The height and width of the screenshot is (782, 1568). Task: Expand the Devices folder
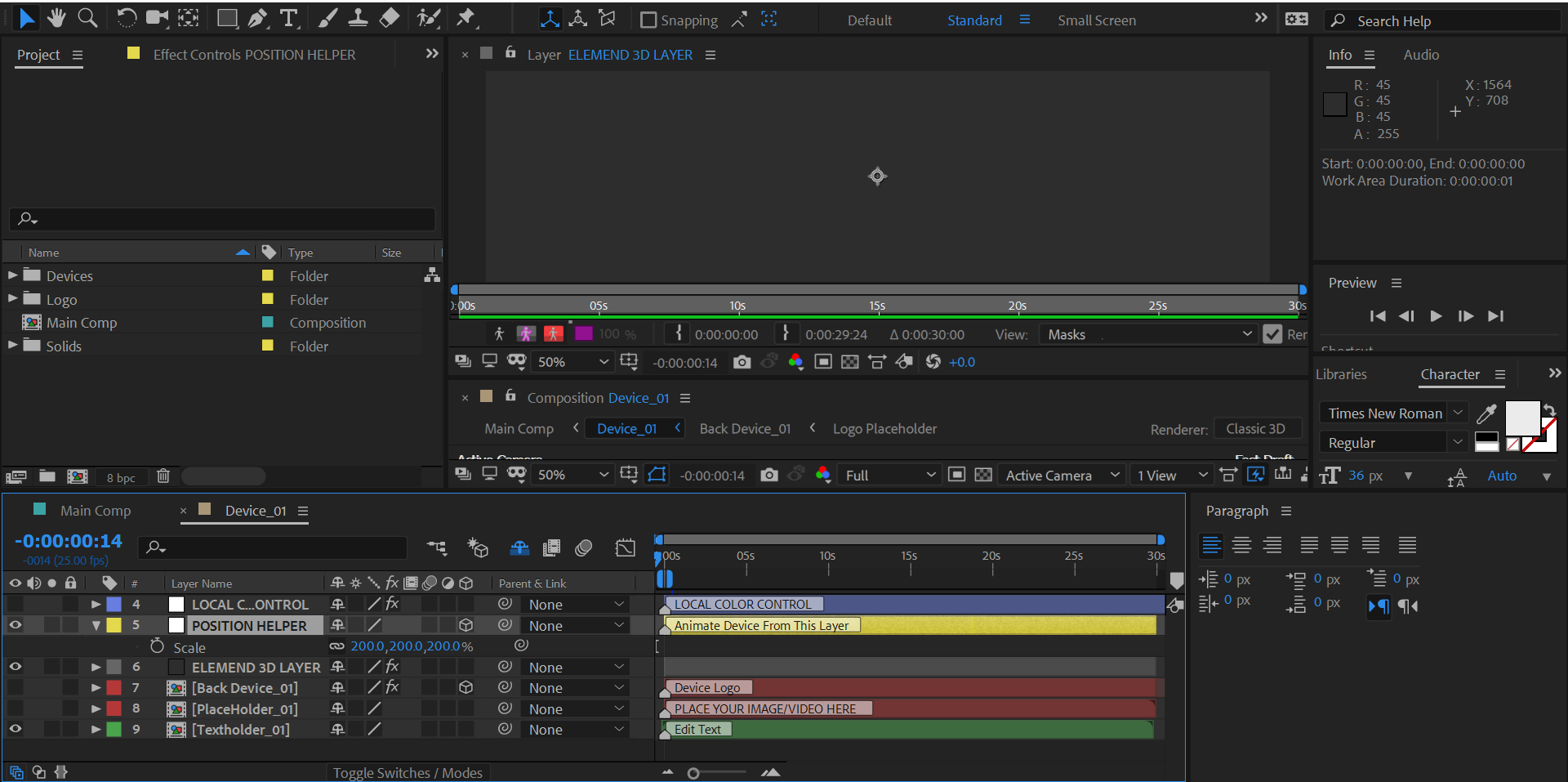pyautogui.click(x=13, y=276)
